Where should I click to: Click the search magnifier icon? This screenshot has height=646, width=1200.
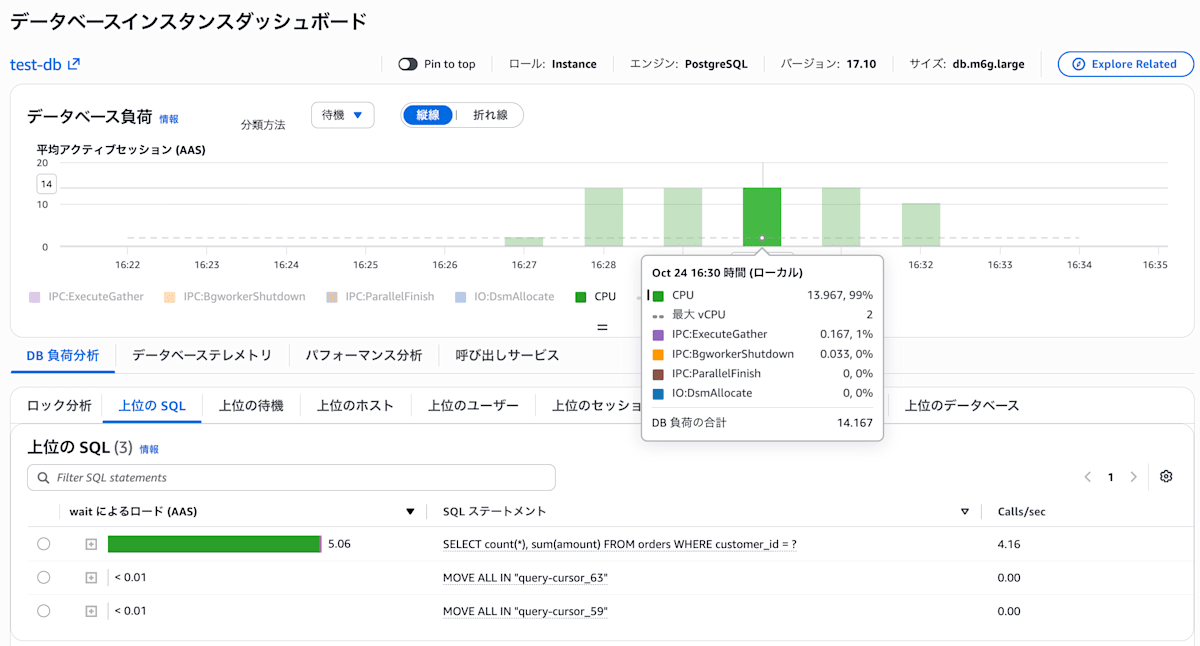pos(43,478)
